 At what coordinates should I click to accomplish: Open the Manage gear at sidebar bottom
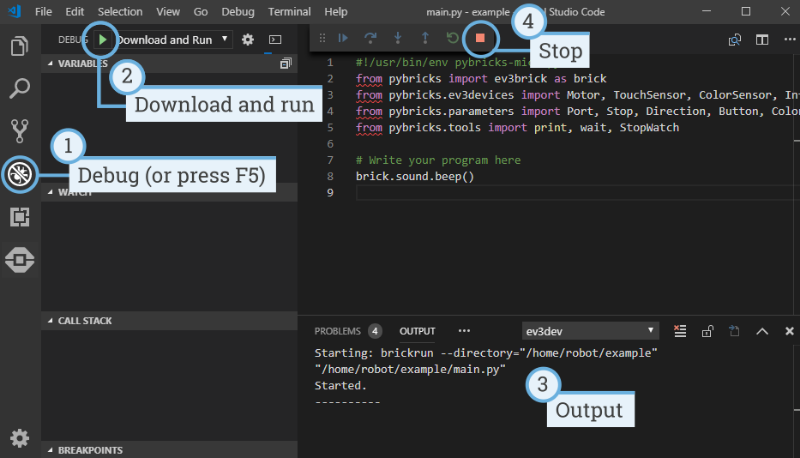click(19, 438)
